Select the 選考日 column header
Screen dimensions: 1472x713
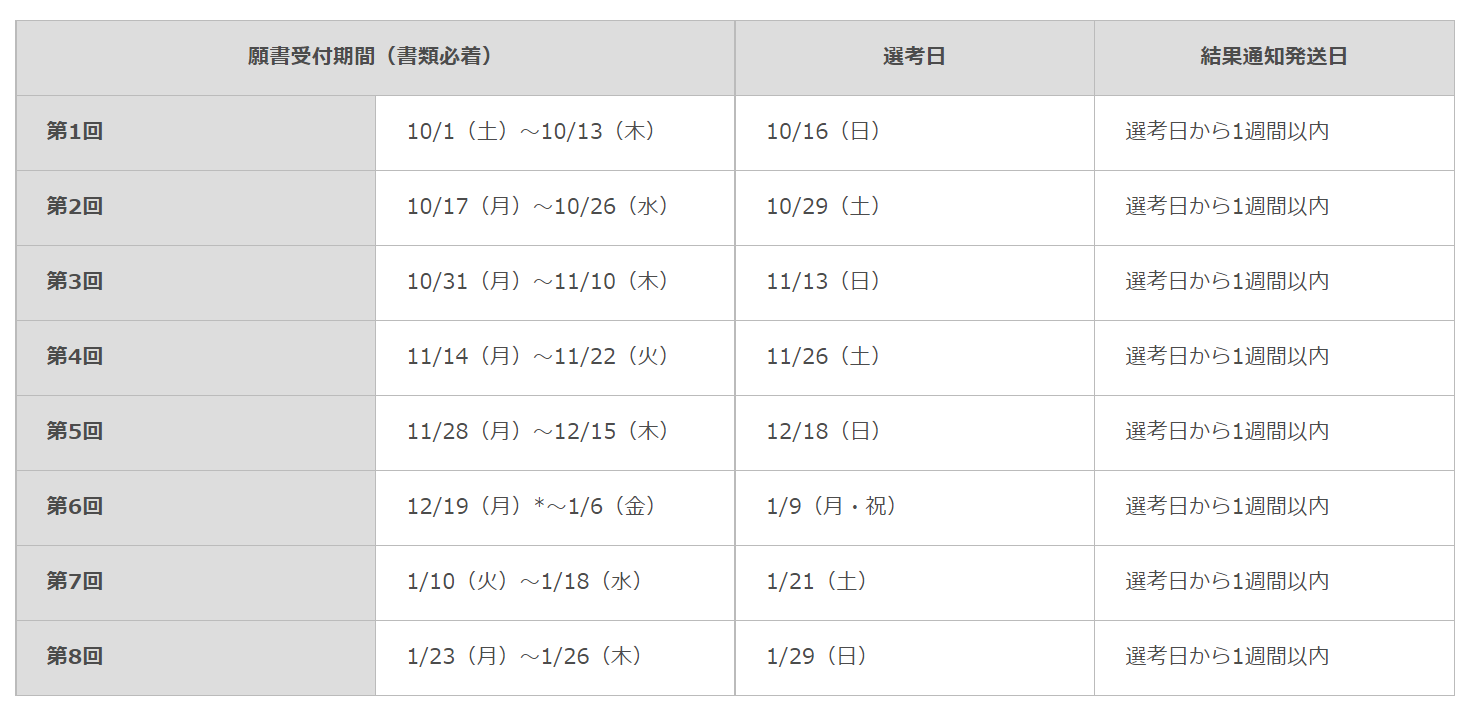click(914, 58)
